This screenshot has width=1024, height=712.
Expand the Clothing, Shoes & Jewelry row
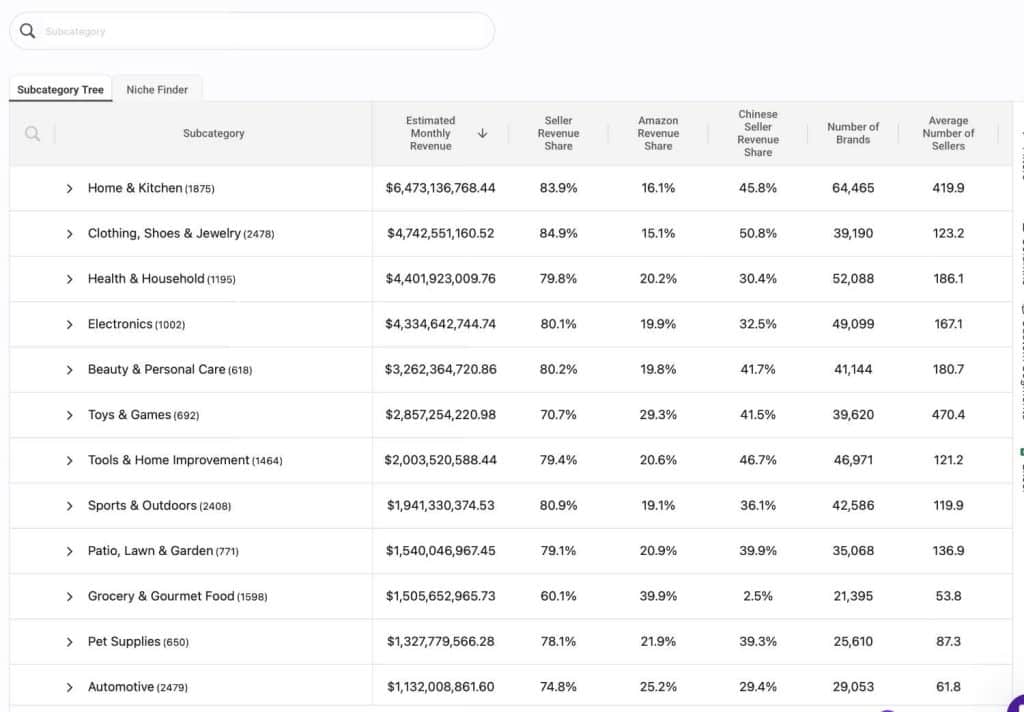pos(69,234)
